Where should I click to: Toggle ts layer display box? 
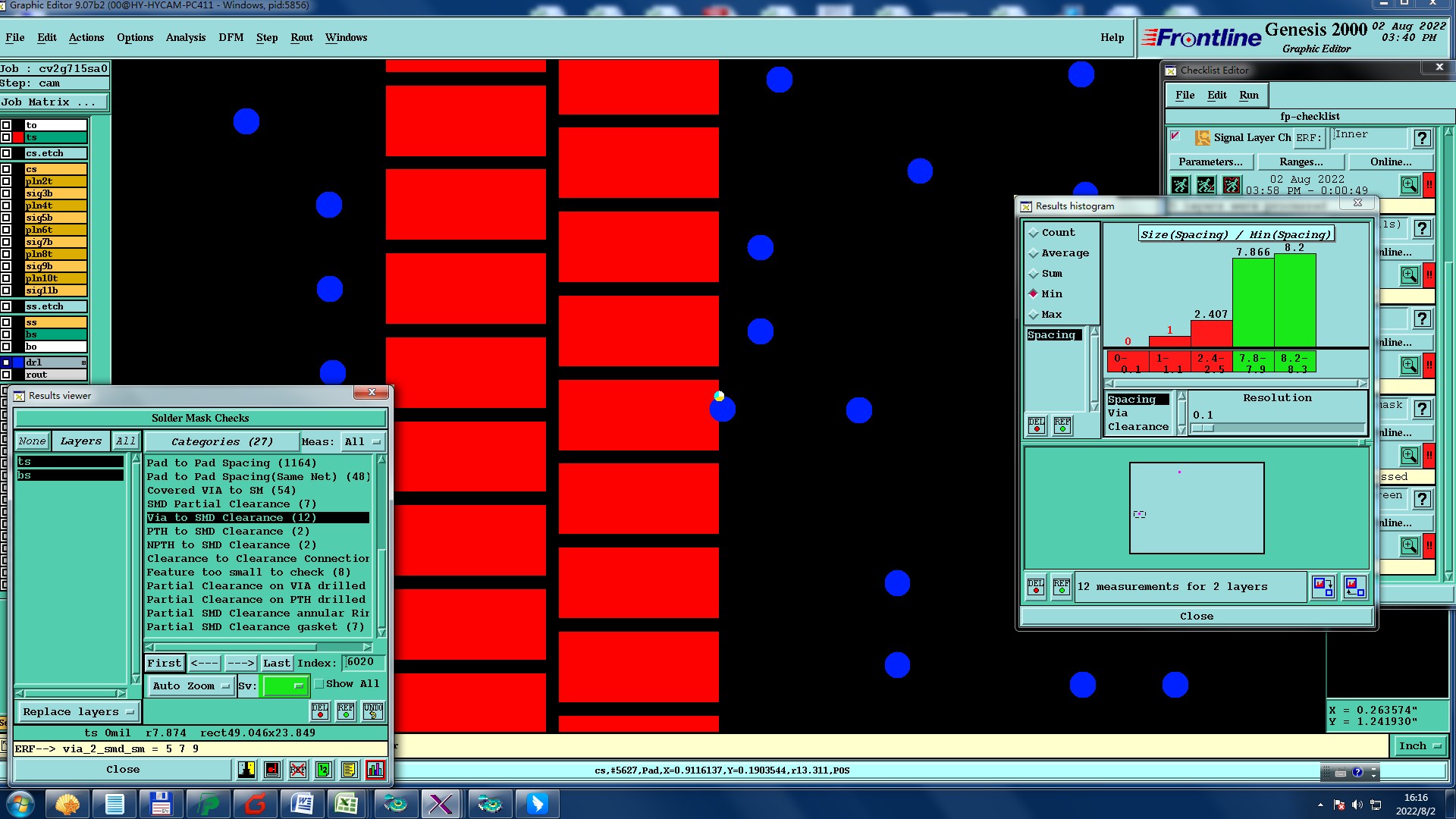[x=6, y=137]
